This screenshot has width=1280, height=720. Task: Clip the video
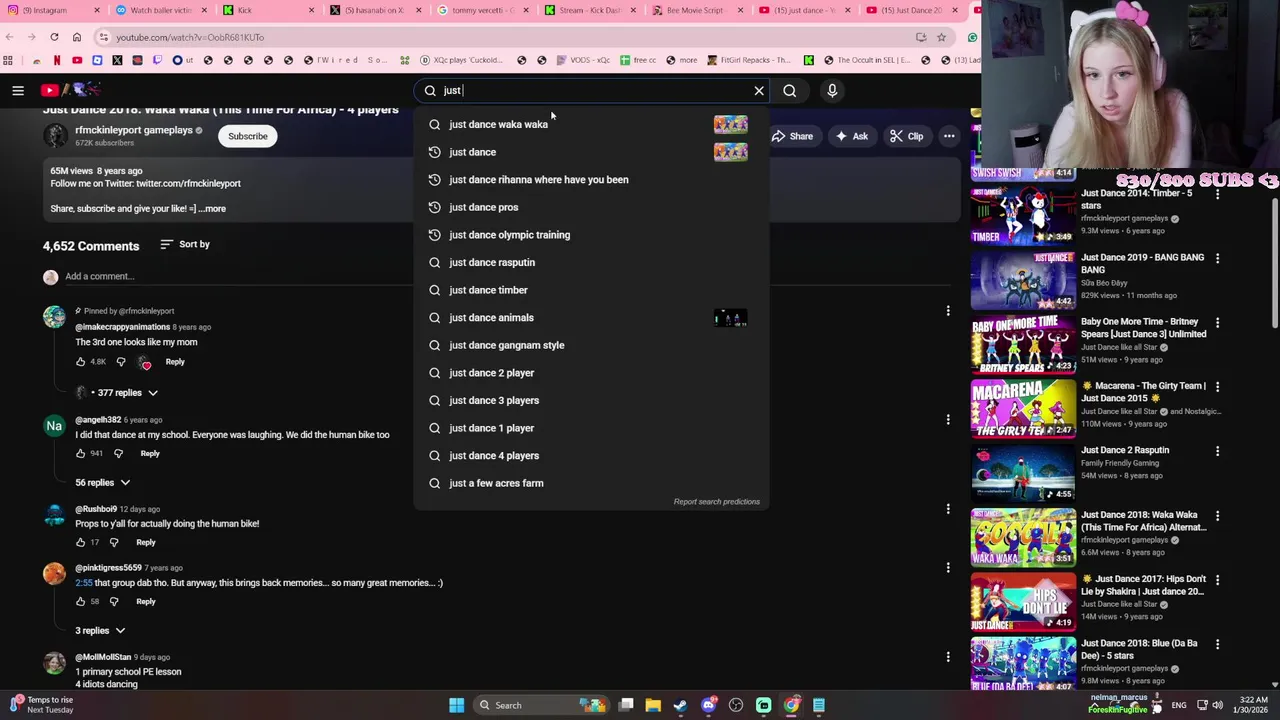click(906, 136)
